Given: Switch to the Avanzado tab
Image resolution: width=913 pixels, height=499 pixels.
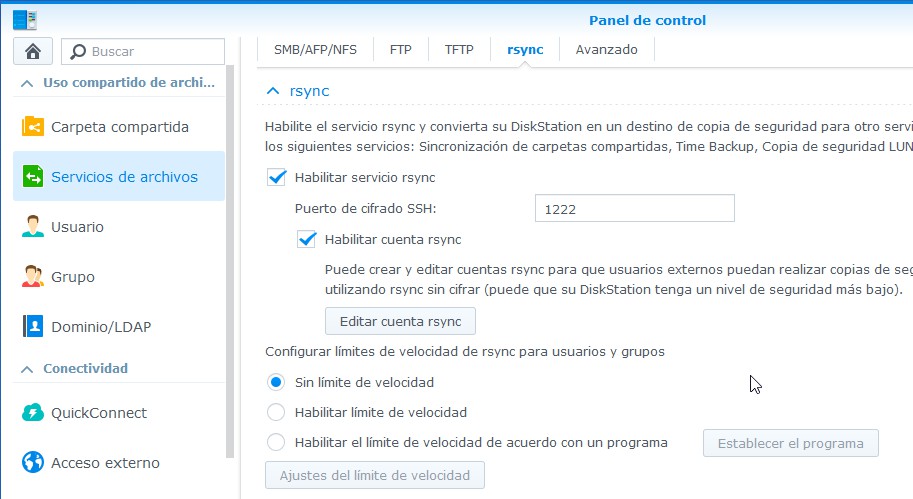Looking at the screenshot, I should [606, 49].
